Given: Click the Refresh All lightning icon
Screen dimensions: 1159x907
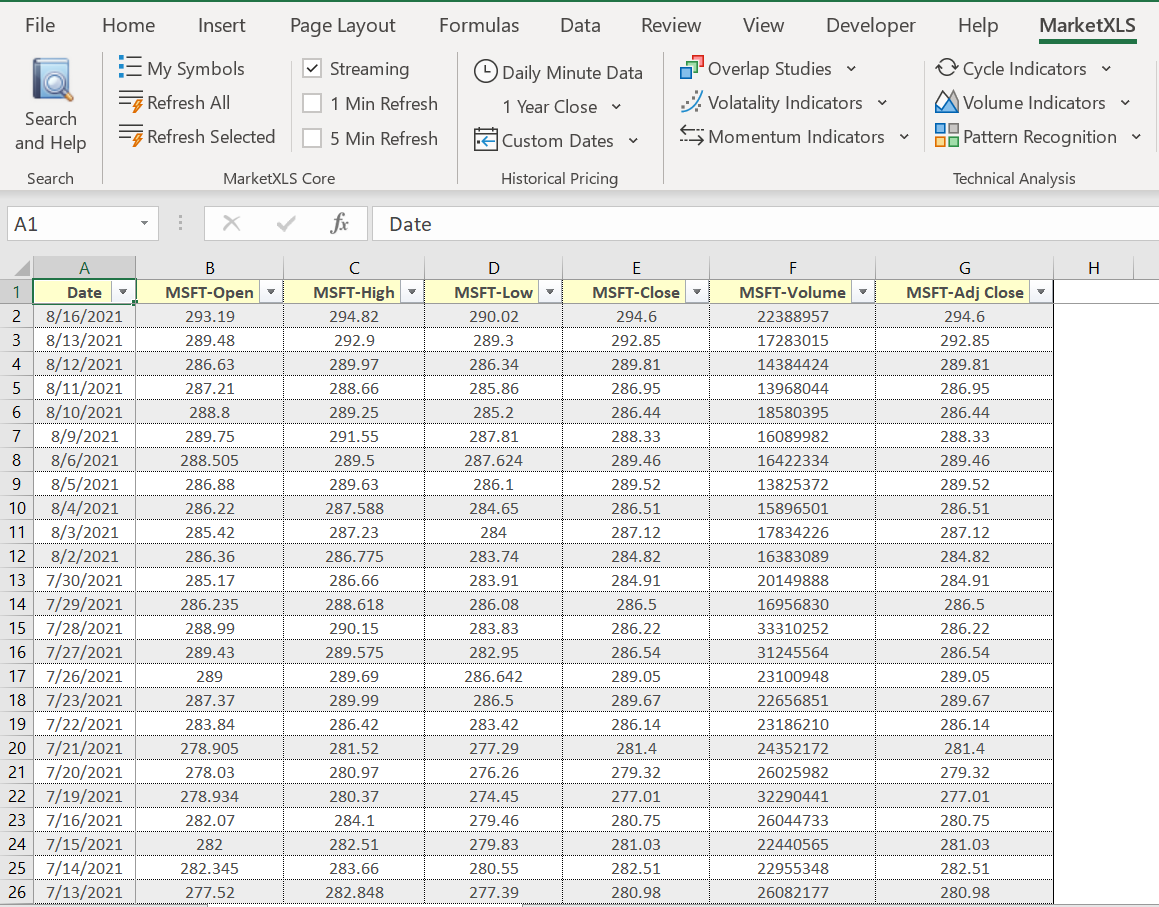Looking at the screenshot, I should [x=131, y=102].
